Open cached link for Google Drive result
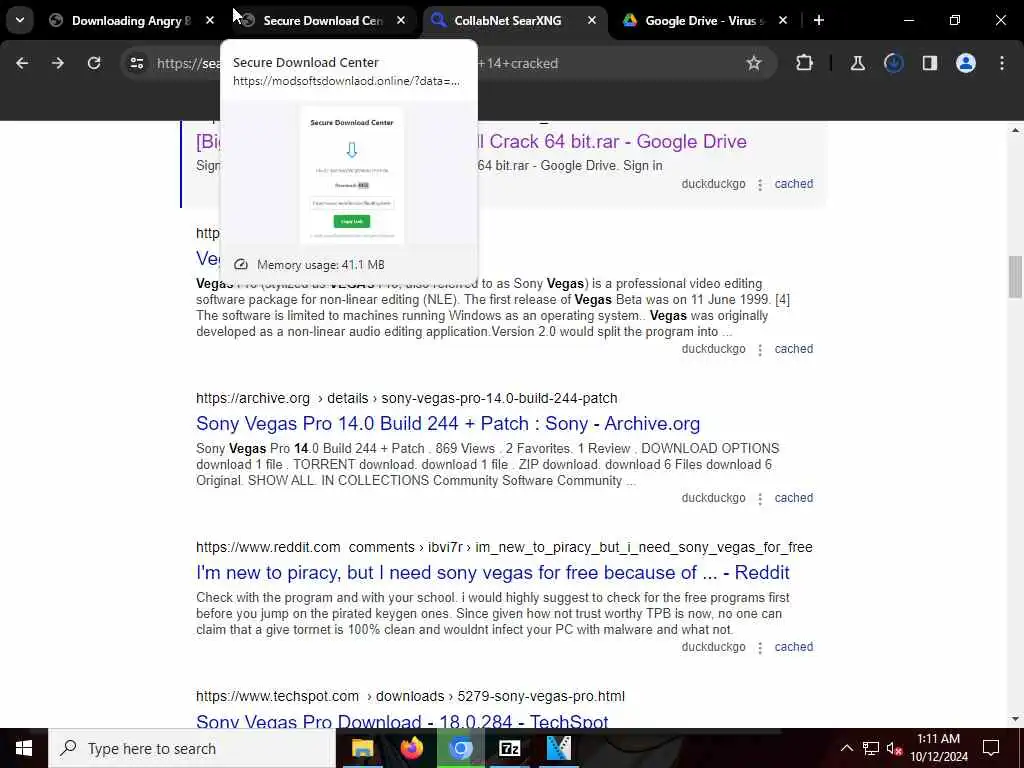The width and height of the screenshot is (1024, 768). point(793,184)
